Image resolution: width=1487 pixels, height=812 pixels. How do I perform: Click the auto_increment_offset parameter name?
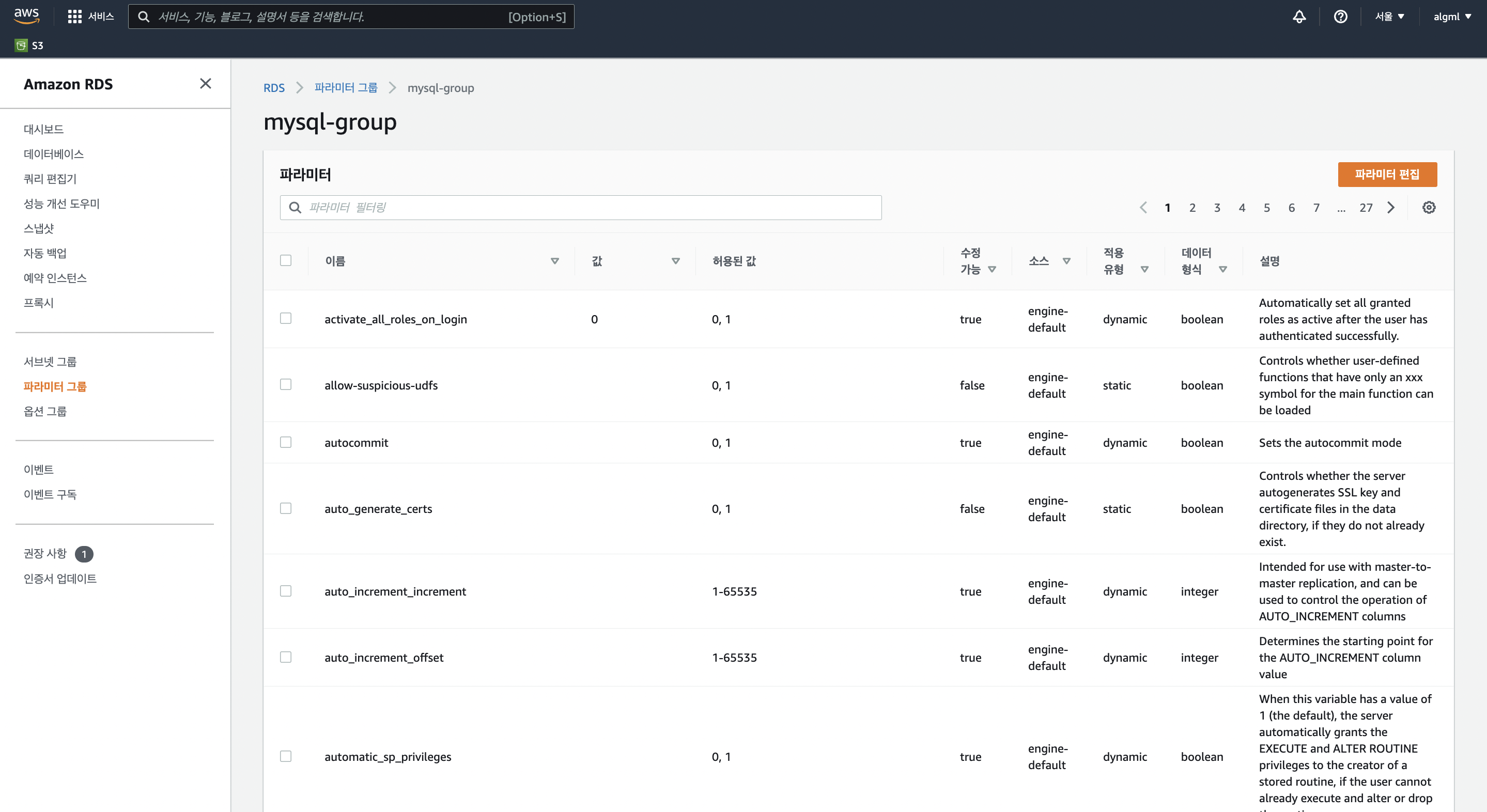tap(384, 658)
